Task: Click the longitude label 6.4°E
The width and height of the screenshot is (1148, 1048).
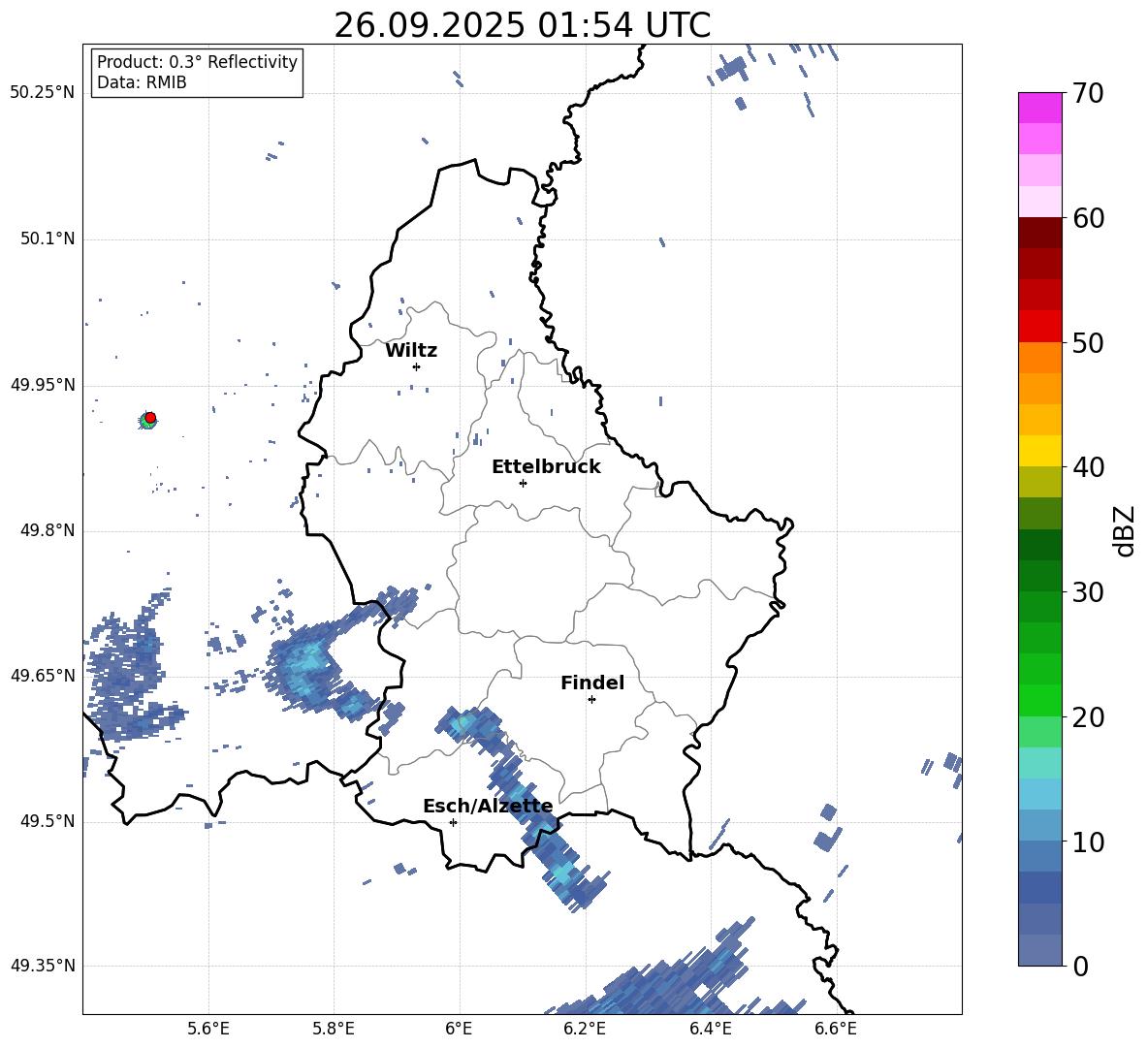Action: pyautogui.click(x=710, y=1029)
